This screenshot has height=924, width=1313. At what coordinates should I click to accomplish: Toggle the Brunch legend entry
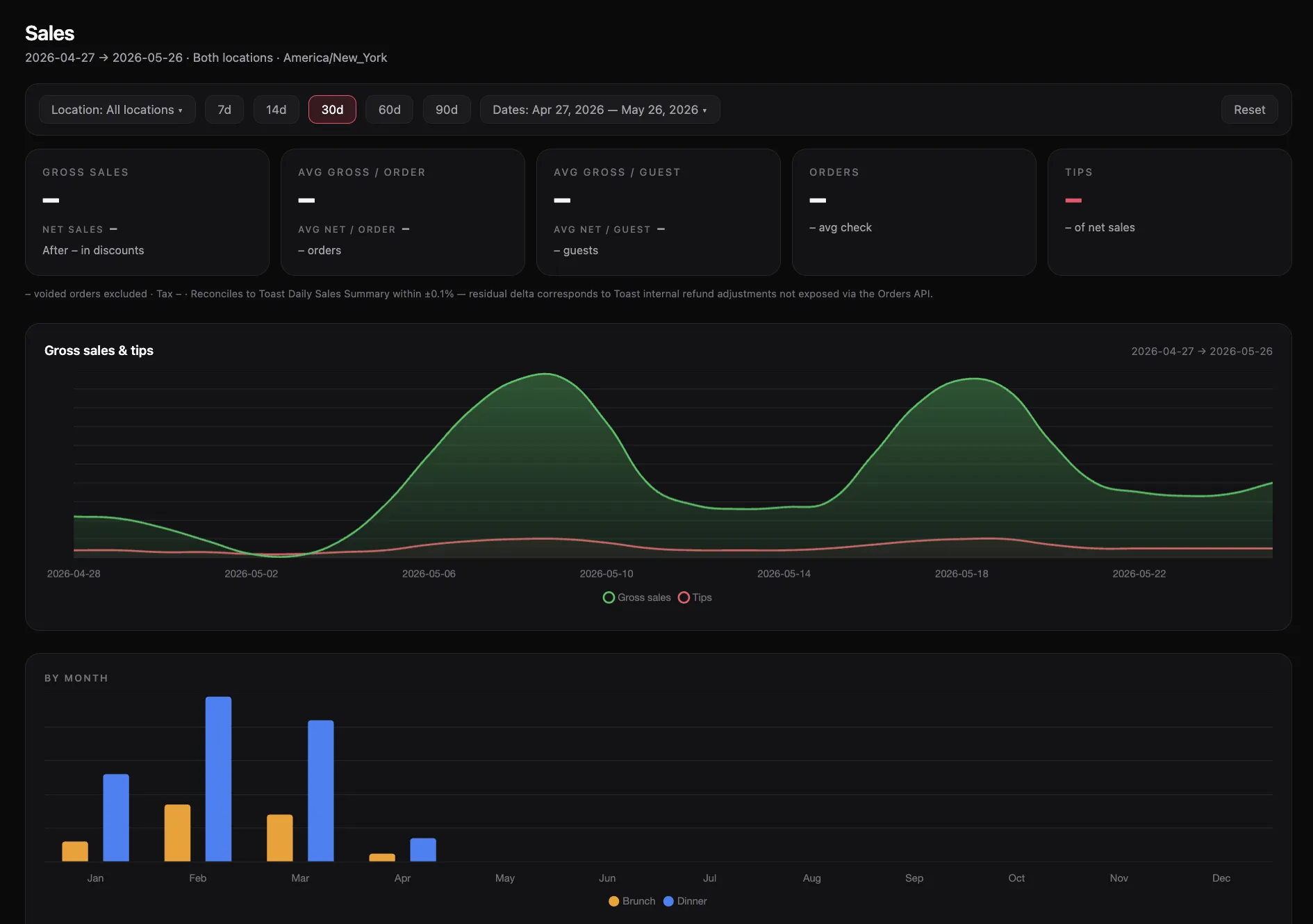(x=632, y=901)
